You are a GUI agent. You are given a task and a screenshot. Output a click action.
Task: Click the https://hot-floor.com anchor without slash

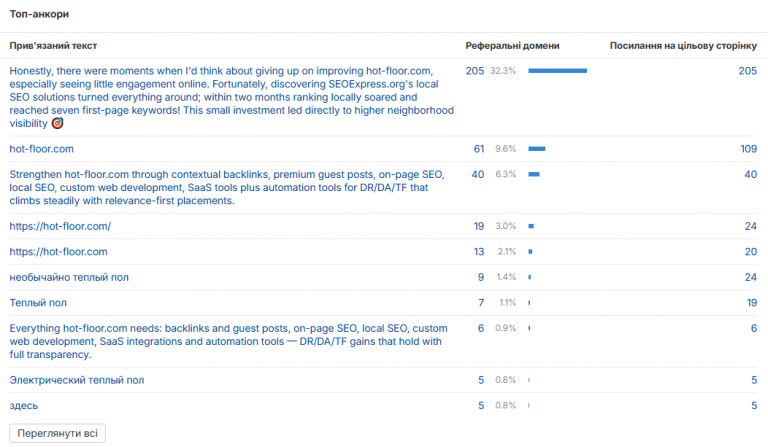click(58, 252)
